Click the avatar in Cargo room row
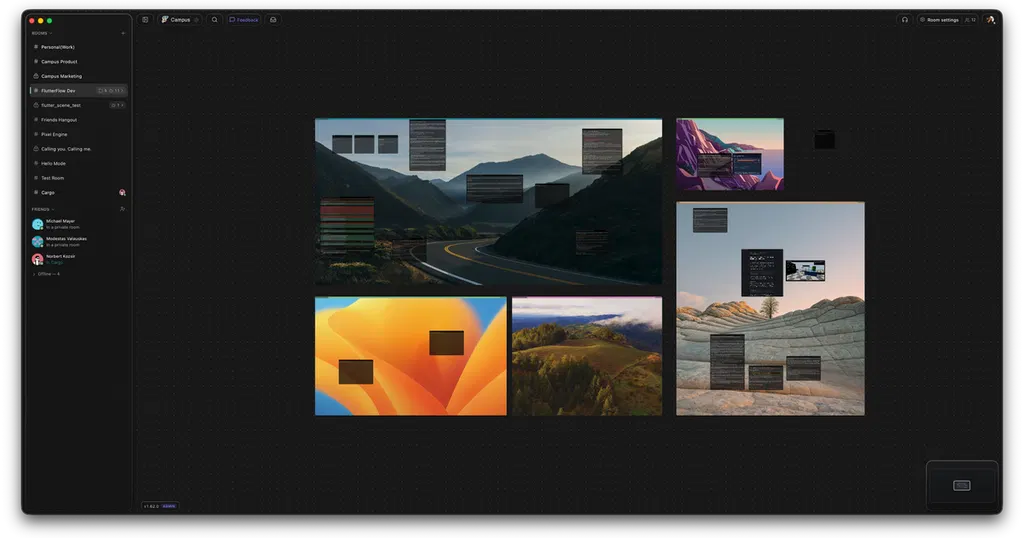Viewport: 1024px width, 538px height. click(x=122, y=193)
